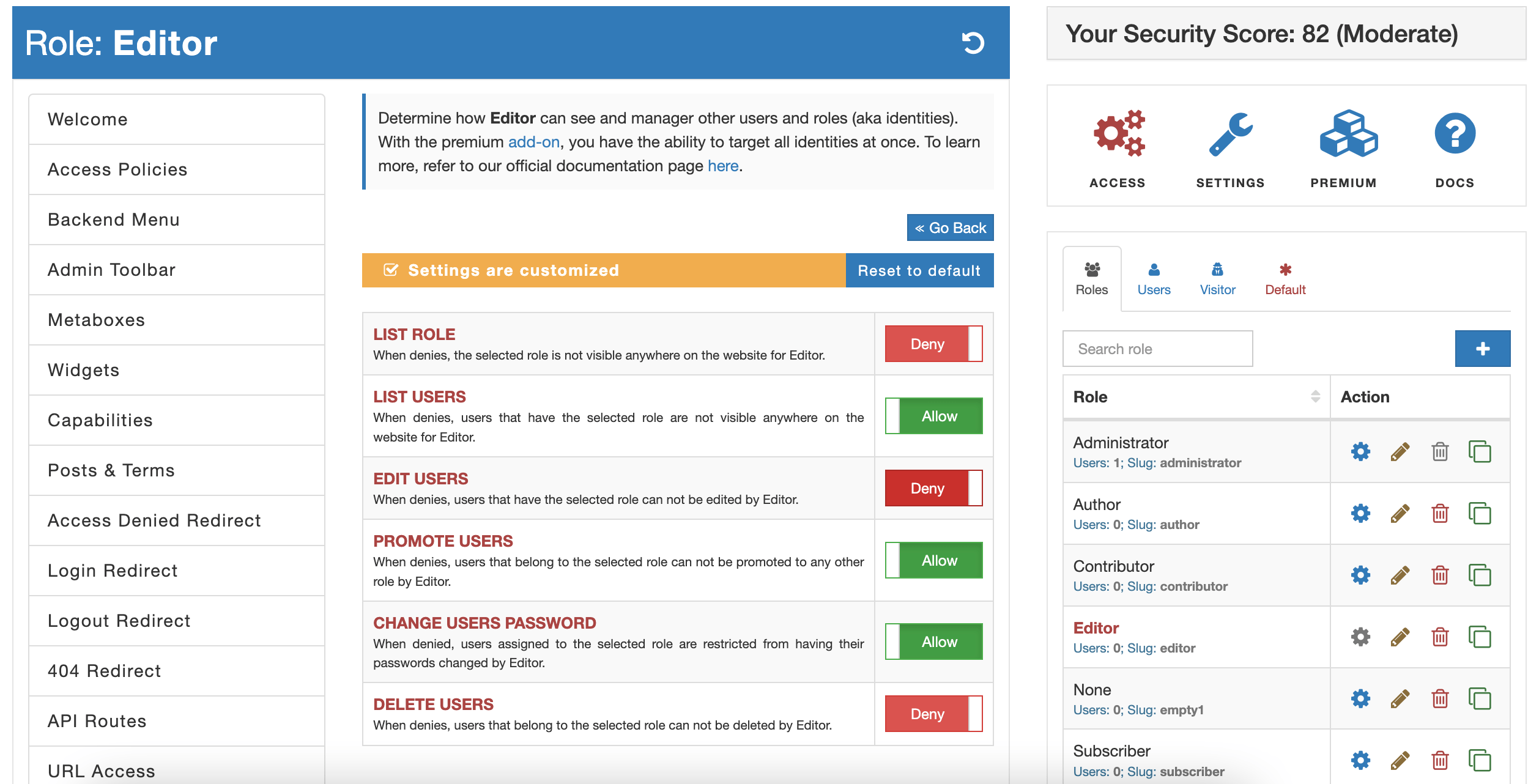This screenshot has width=1539, height=784.
Task: Clone the Contributor role
Action: (1480, 575)
